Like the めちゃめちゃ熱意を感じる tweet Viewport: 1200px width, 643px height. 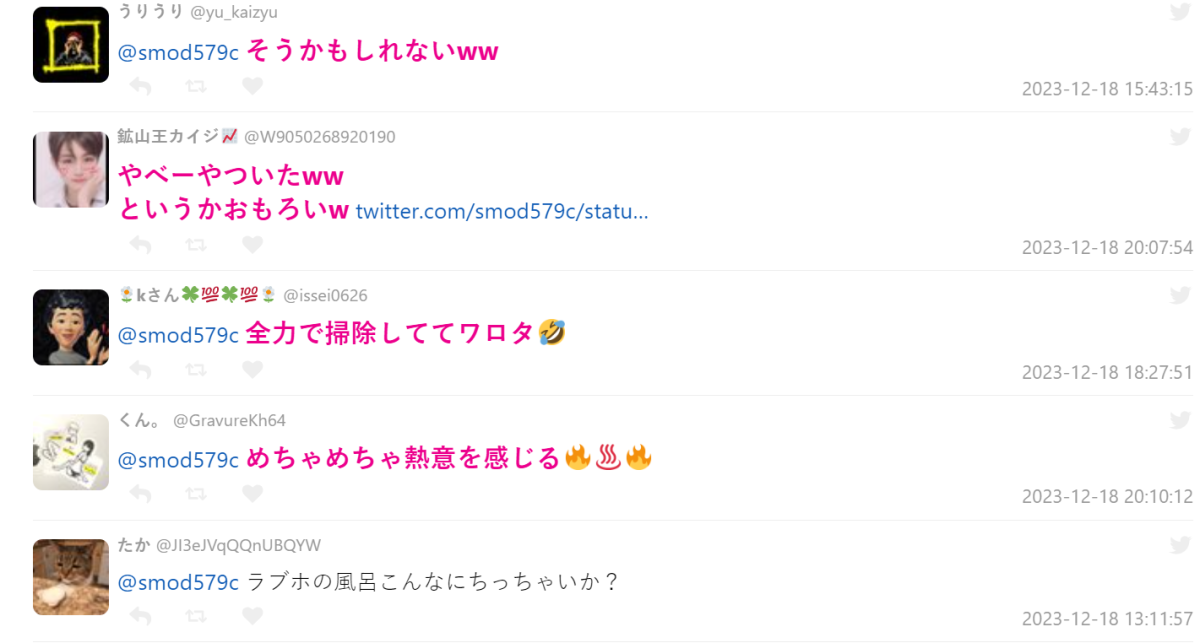252,494
